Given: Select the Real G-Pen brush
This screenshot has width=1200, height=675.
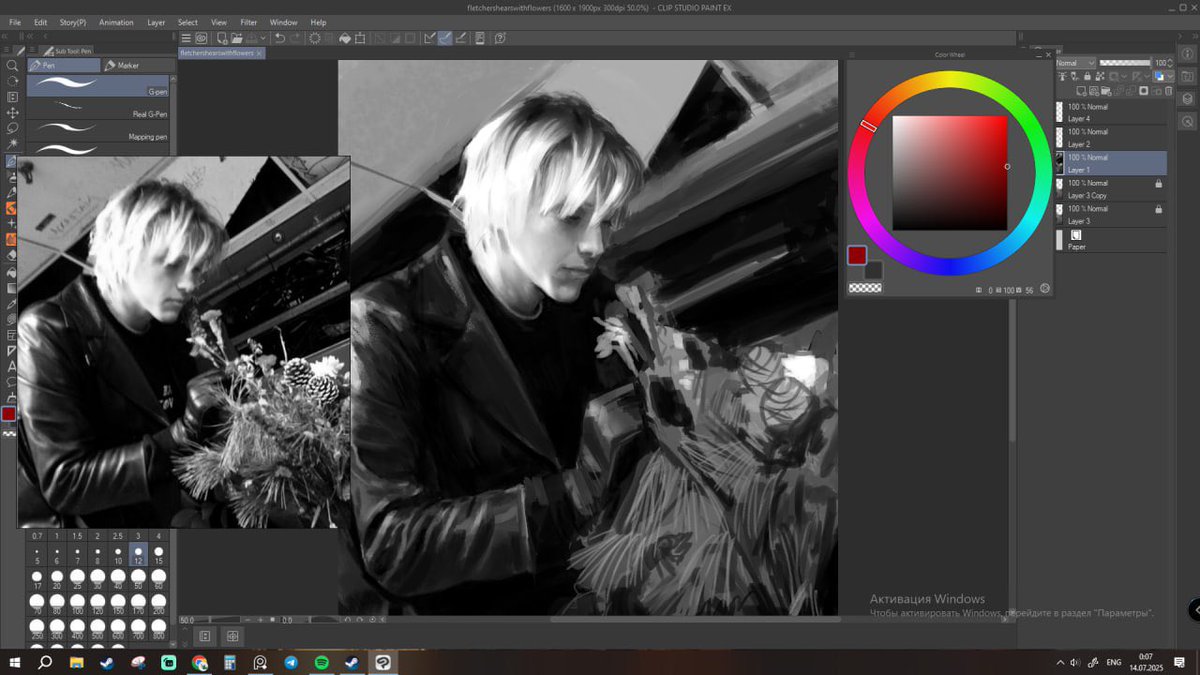Looking at the screenshot, I should pos(100,108).
